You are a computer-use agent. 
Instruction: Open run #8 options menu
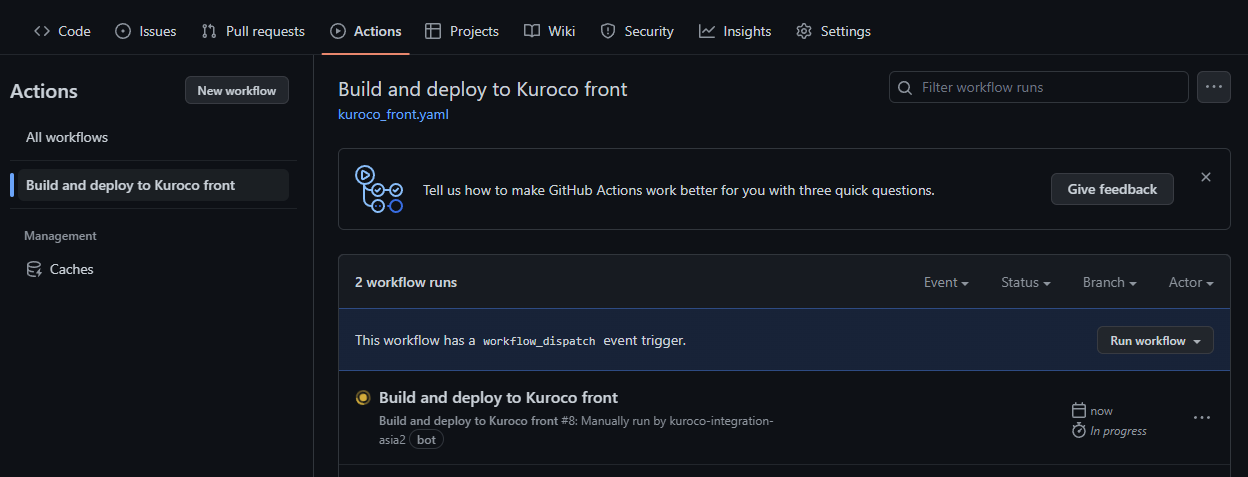pos(1202,417)
